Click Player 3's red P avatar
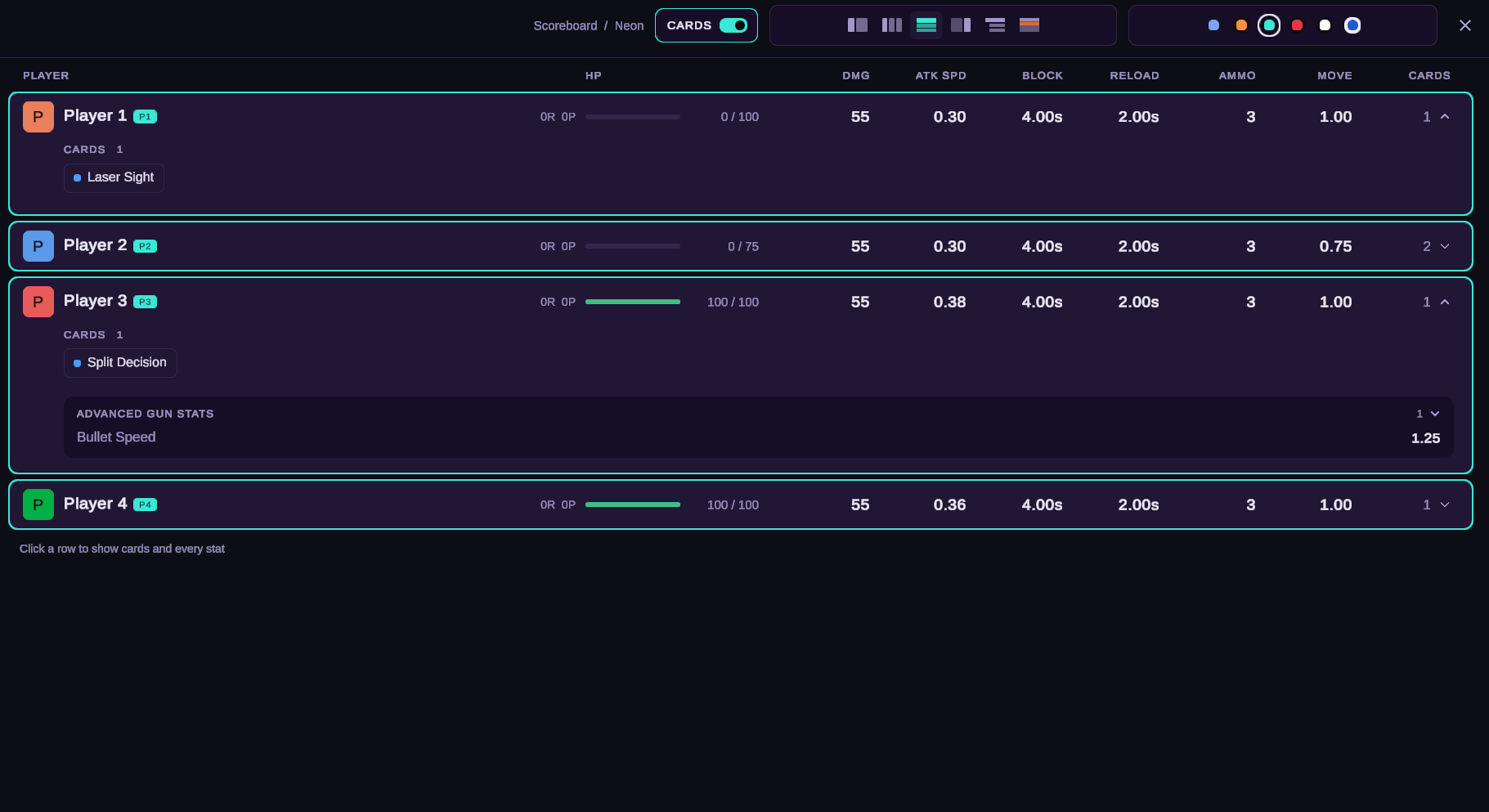Image resolution: width=1489 pixels, height=812 pixels. click(x=38, y=302)
